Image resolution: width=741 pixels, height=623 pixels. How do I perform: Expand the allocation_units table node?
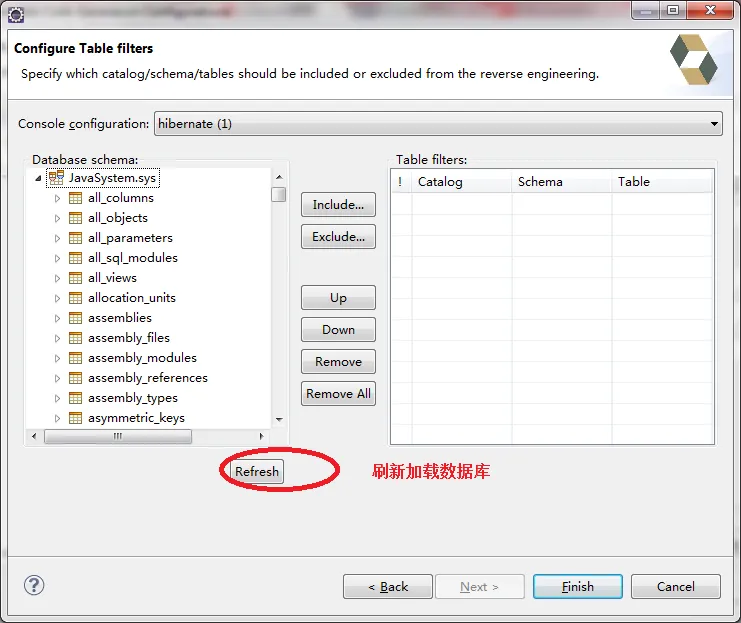pos(57,298)
